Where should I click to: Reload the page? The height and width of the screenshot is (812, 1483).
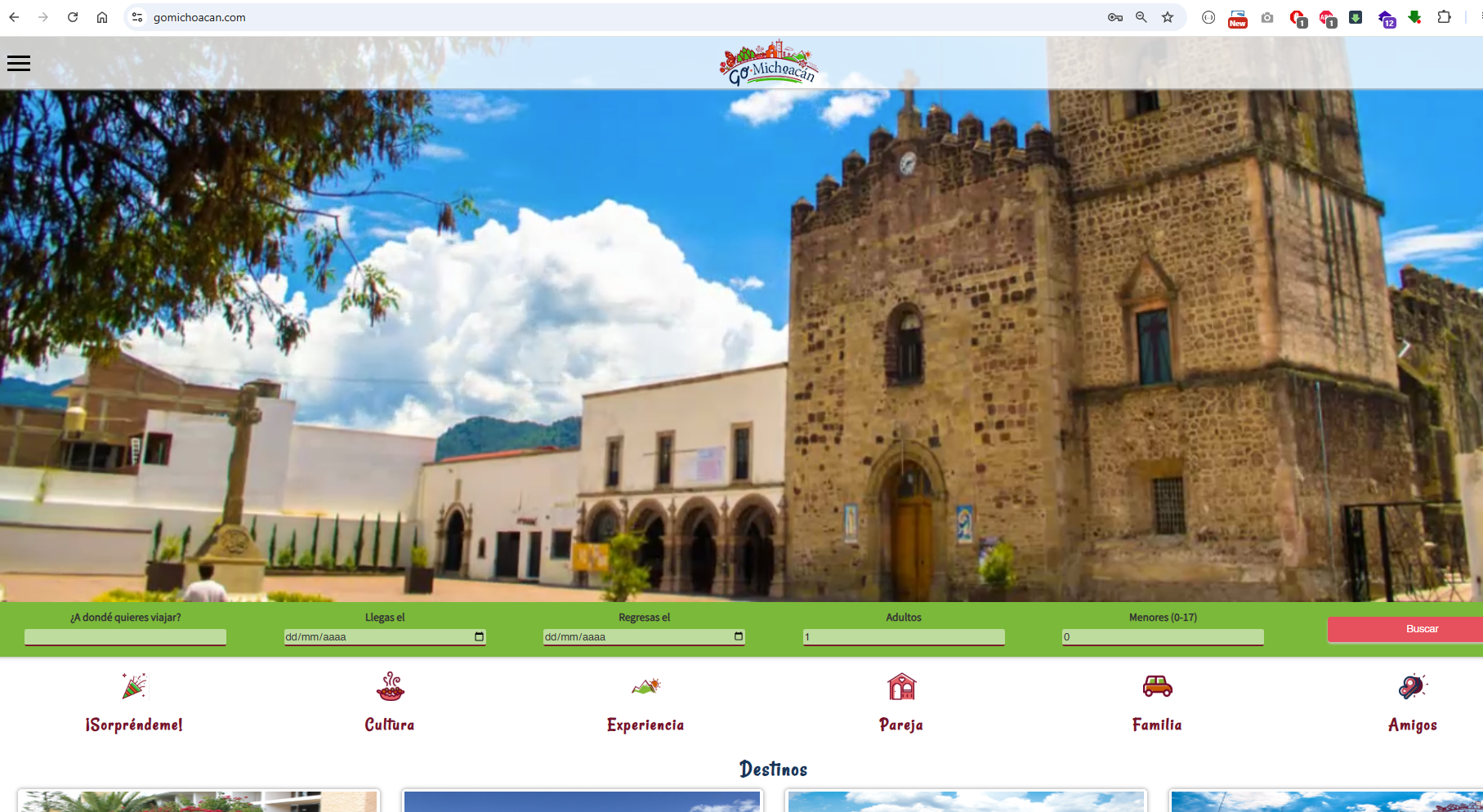[73, 17]
